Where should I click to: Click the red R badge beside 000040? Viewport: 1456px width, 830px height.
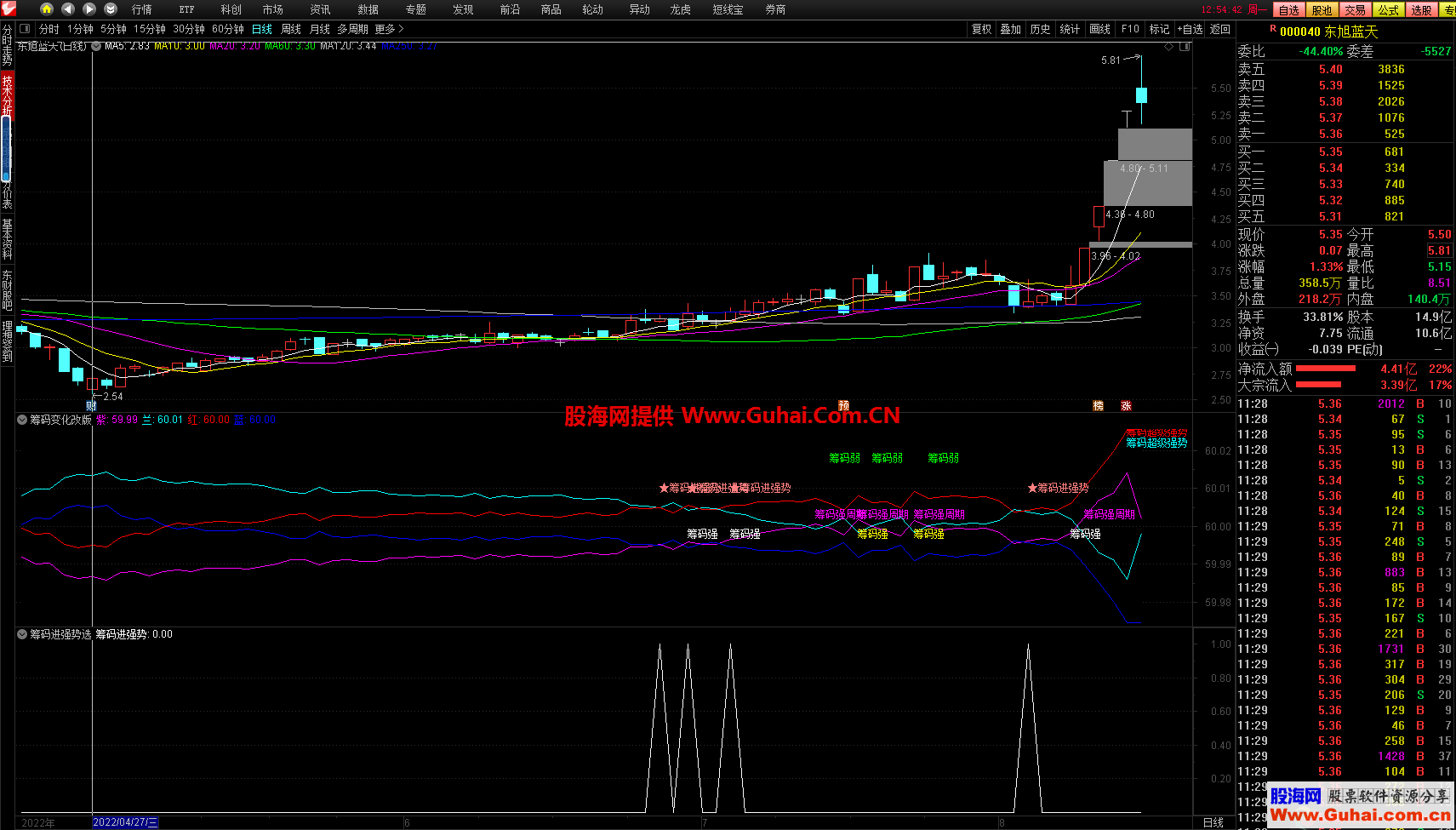click(1273, 29)
